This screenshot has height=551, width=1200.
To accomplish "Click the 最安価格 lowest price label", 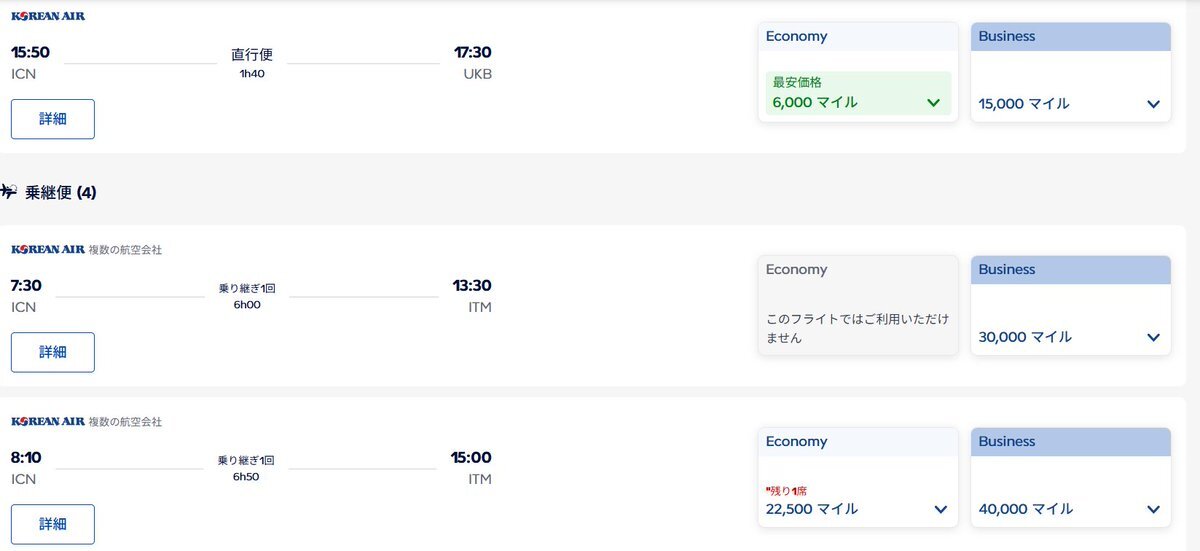I will (797, 82).
